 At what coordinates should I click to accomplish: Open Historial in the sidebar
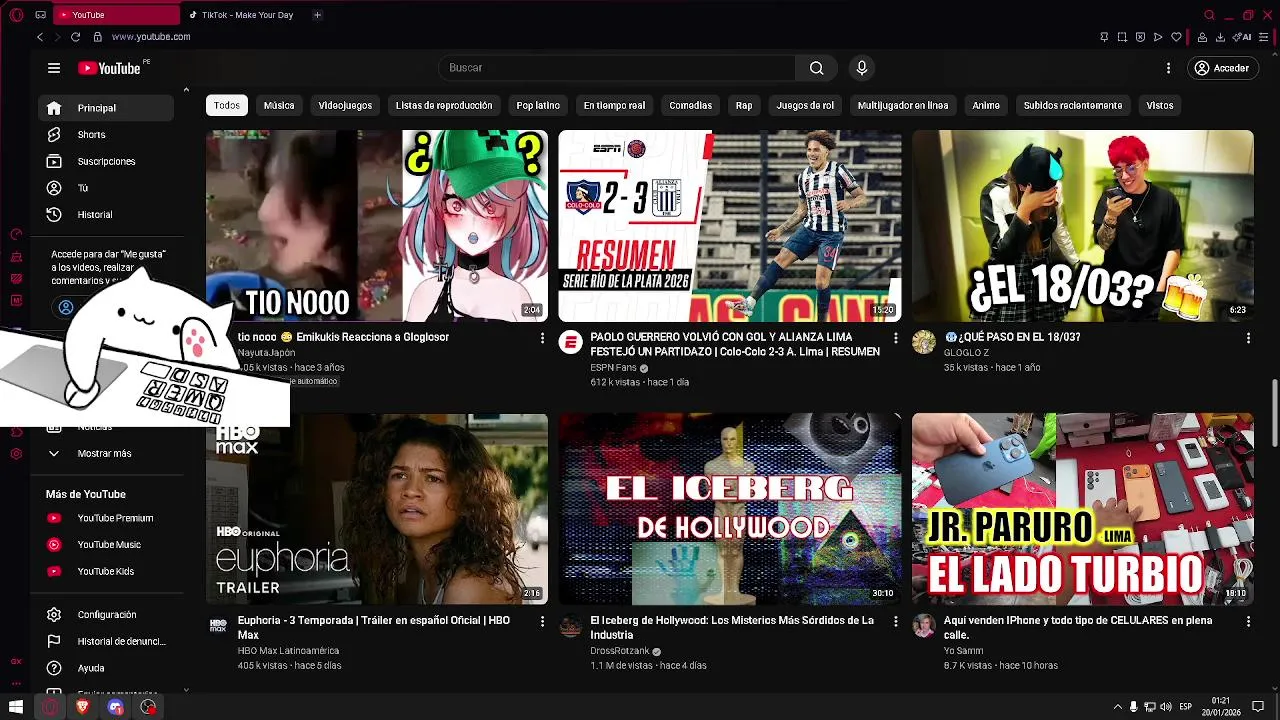106,214
